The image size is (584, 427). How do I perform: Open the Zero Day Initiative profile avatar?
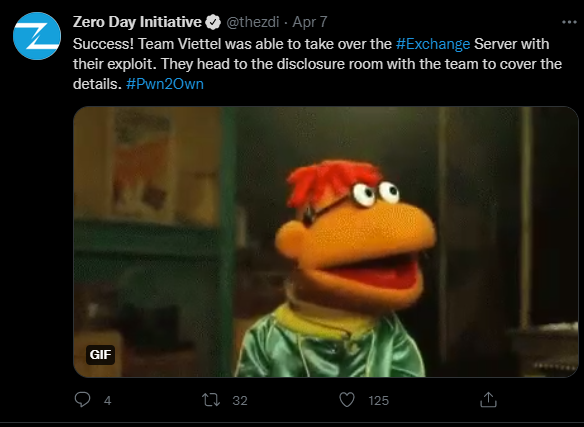pyautogui.click(x=37, y=36)
